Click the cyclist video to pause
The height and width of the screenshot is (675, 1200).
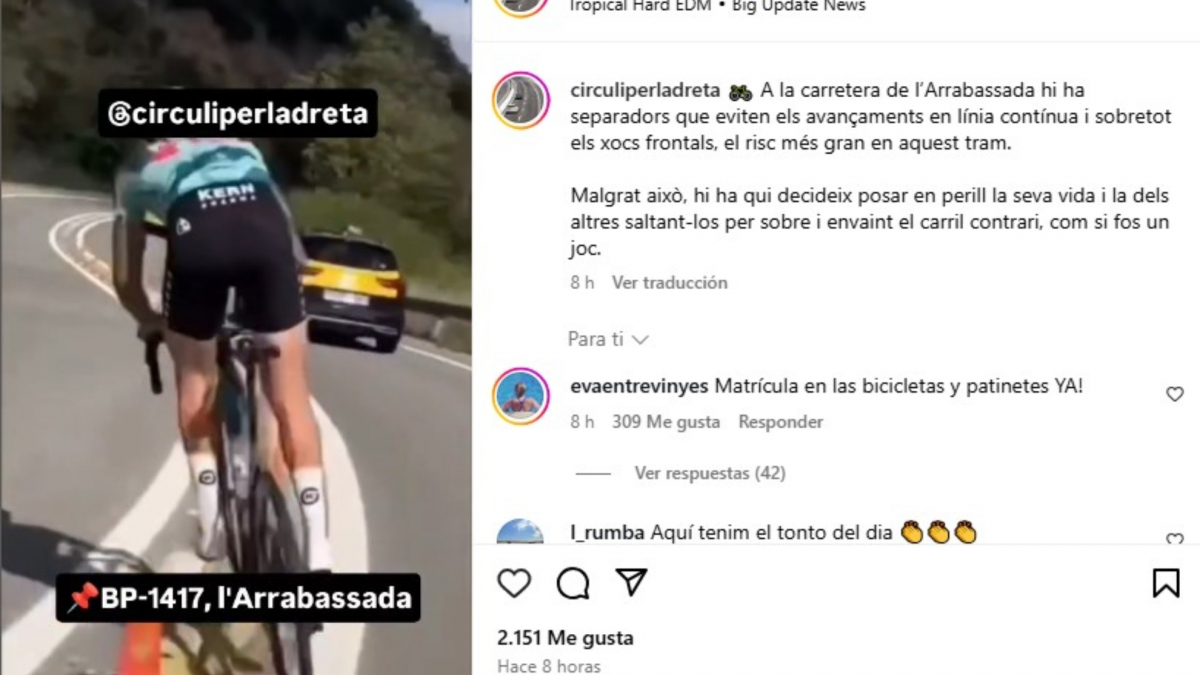pos(236,337)
